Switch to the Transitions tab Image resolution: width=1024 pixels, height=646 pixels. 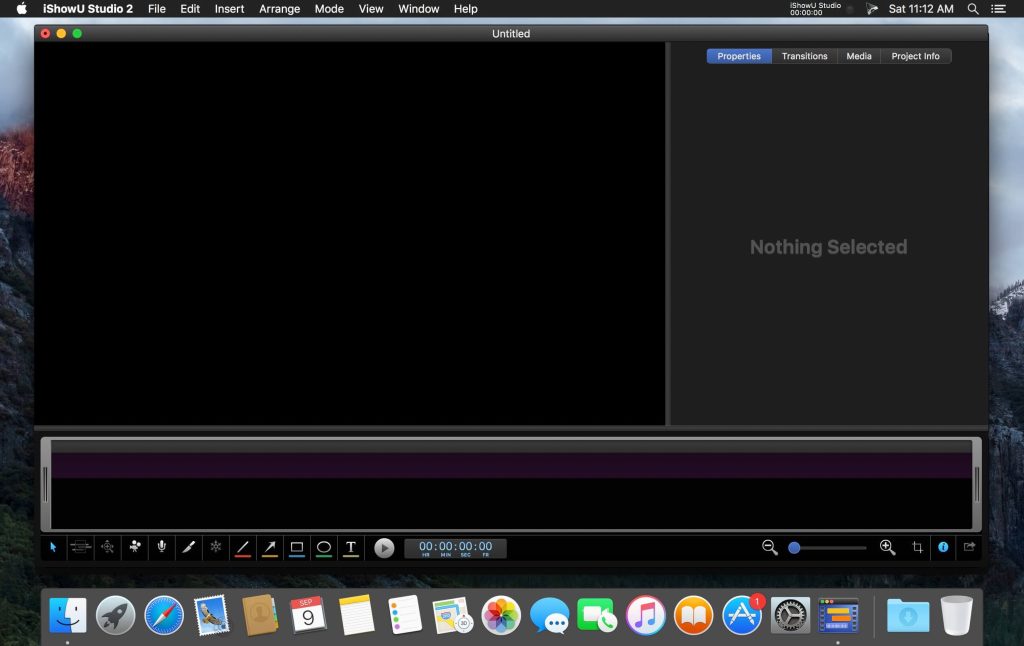tap(804, 56)
